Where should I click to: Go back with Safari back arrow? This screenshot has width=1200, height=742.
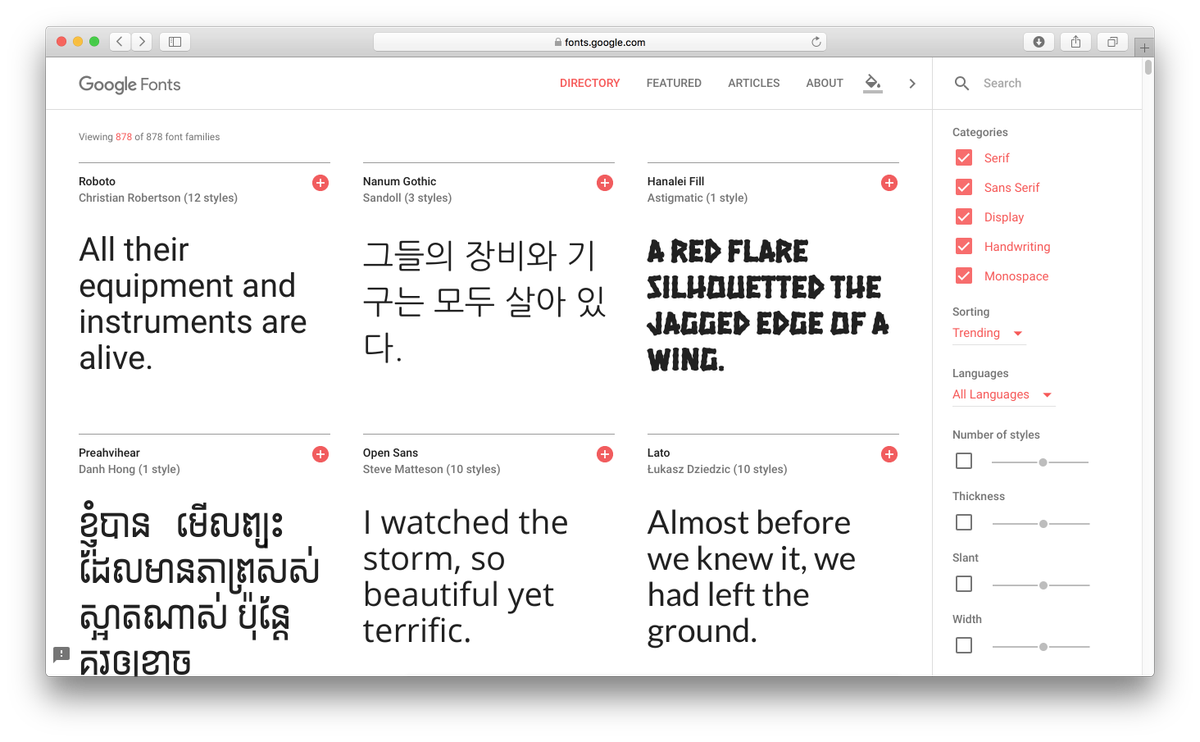[x=120, y=42]
